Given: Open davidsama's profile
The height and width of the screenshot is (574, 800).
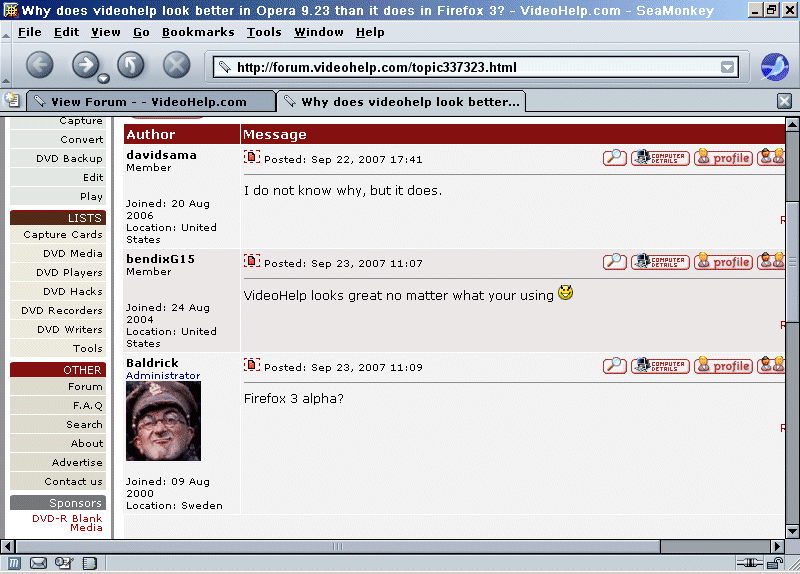Looking at the screenshot, I should click(x=723, y=158).
